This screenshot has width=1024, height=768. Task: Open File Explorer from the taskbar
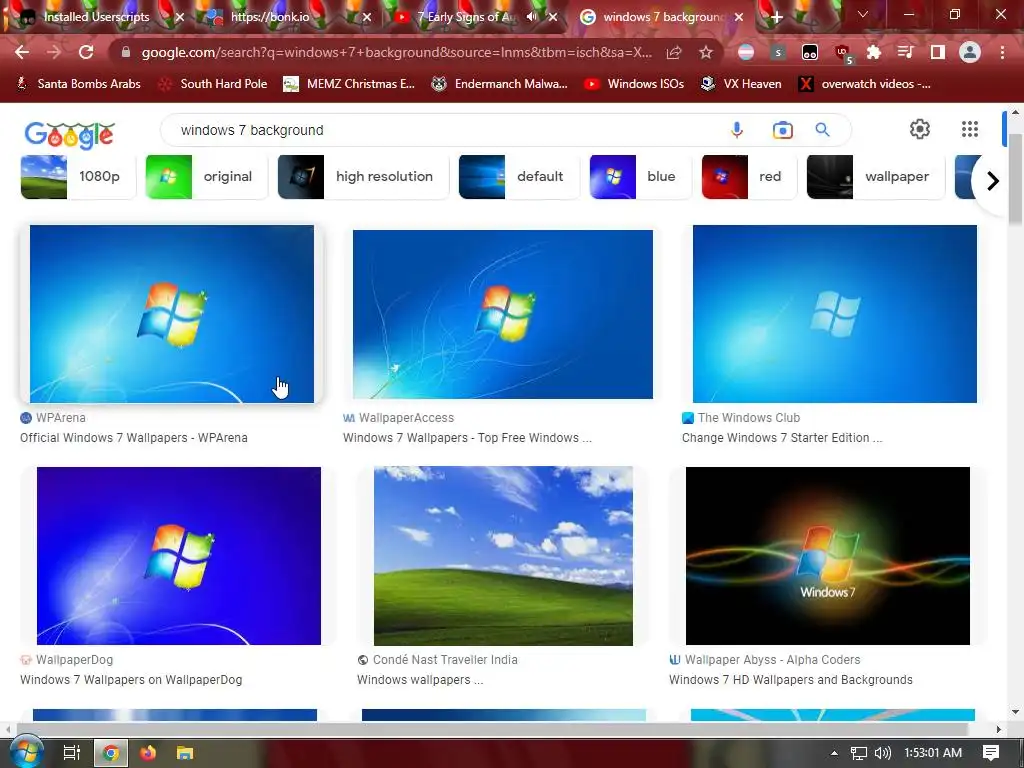click(185, 753)
